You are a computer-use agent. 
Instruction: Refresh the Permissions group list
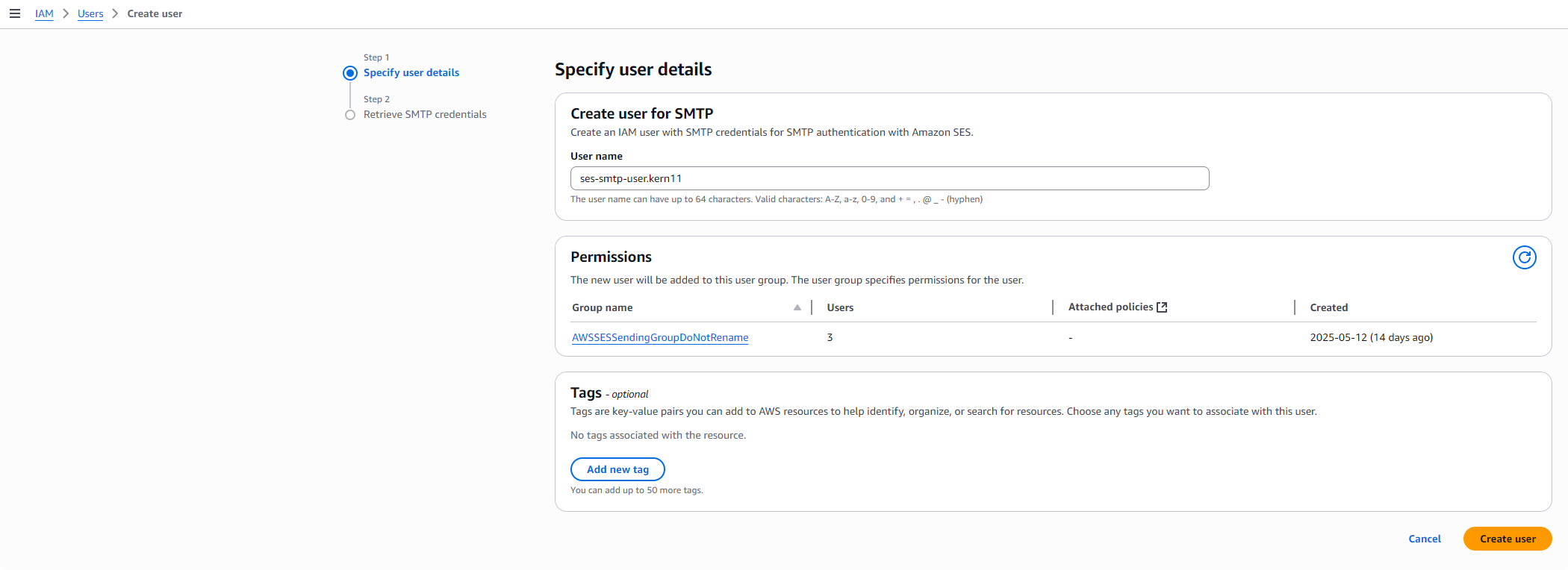[x=1524, y=257]
